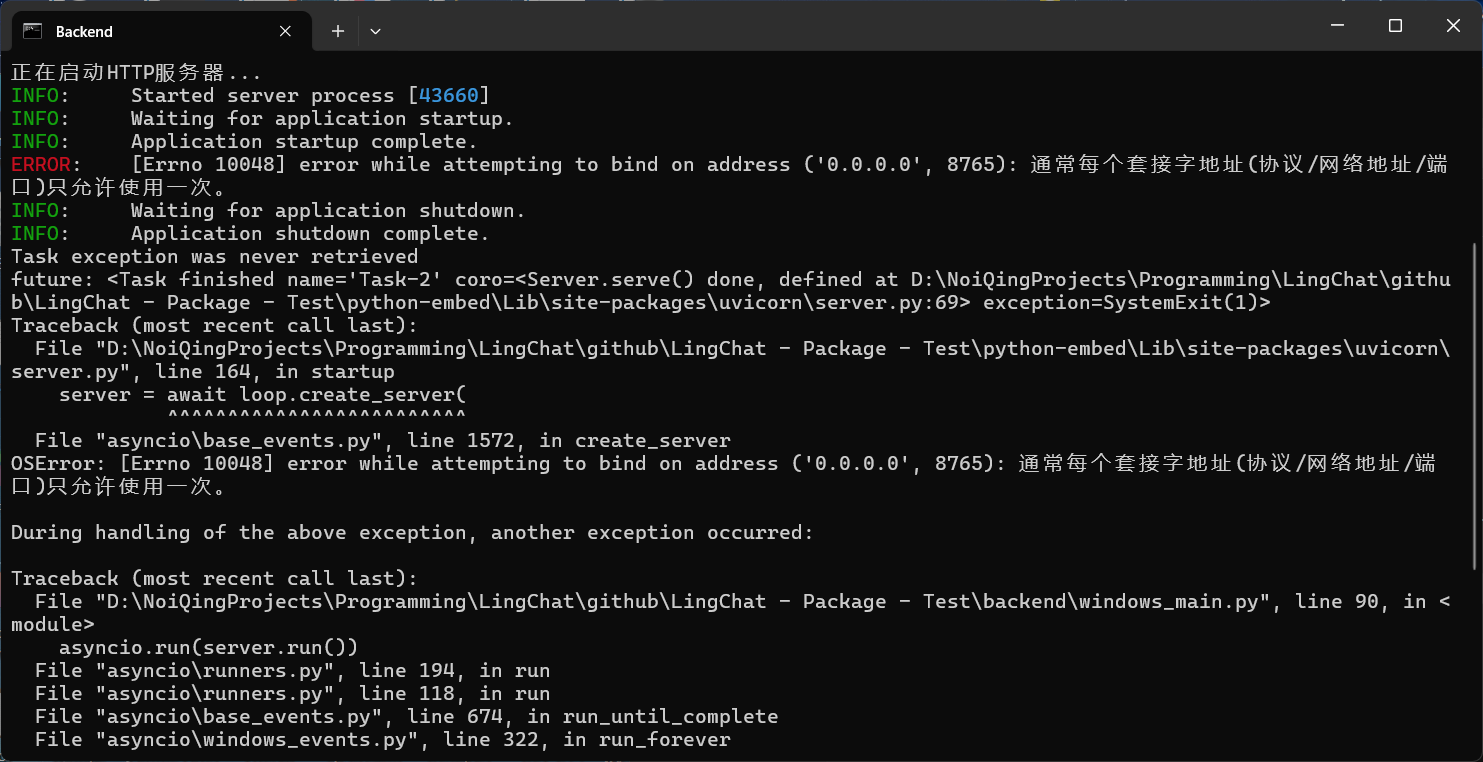1483x762 pixels.
Task: Open a new terminal tab
Action: pos(338,31)
